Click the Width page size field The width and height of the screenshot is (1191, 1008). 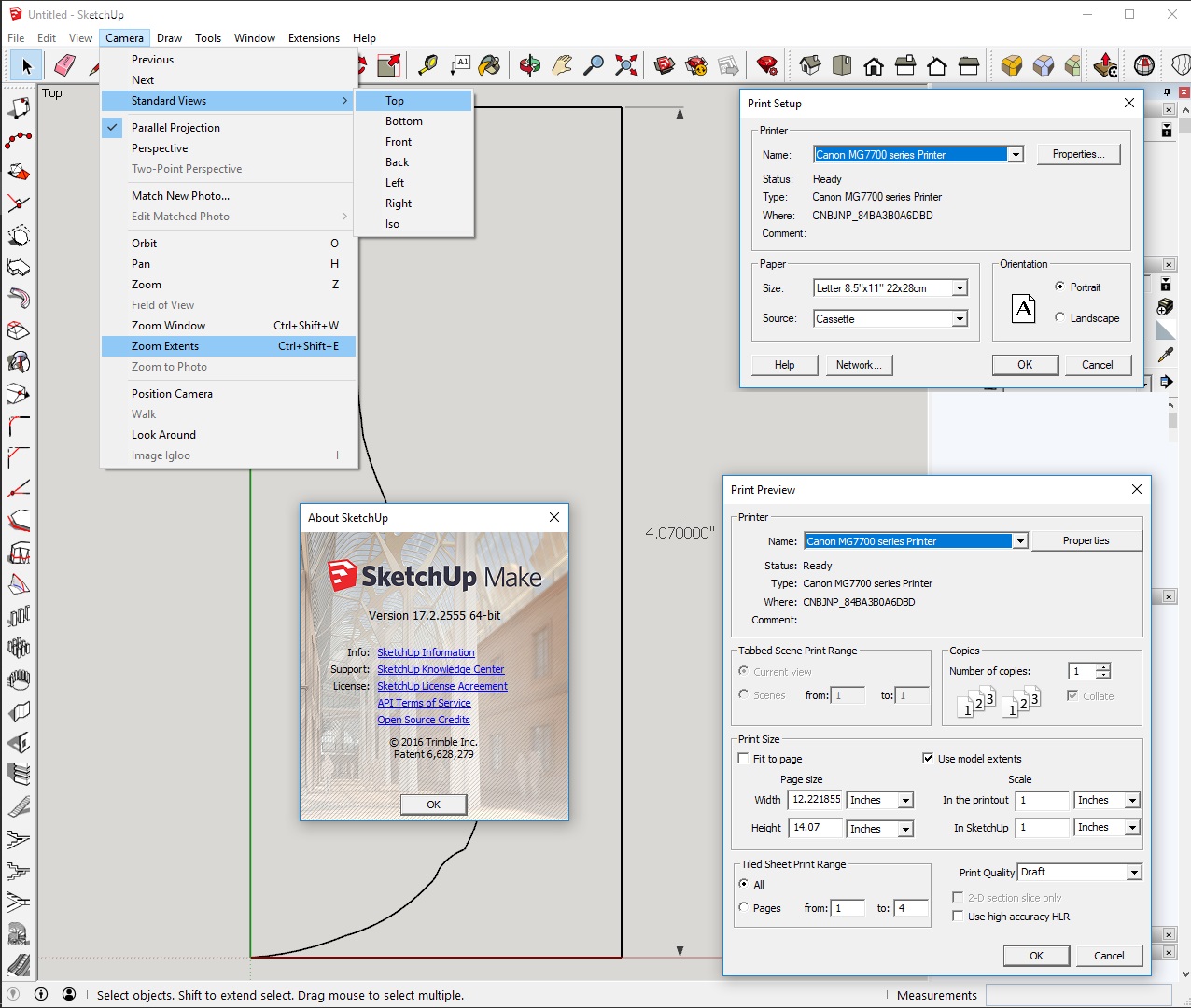(x=815, y=800)
